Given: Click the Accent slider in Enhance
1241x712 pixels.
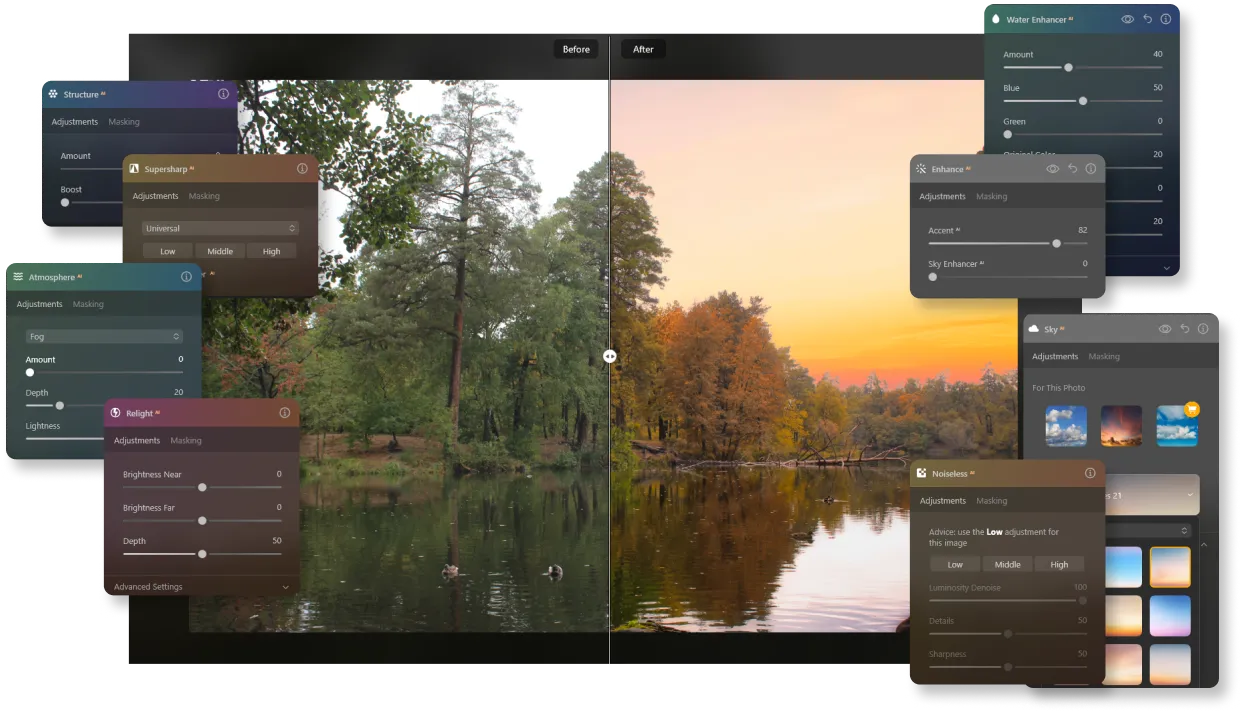Looking at the screenshot, I should (1008, 243).
